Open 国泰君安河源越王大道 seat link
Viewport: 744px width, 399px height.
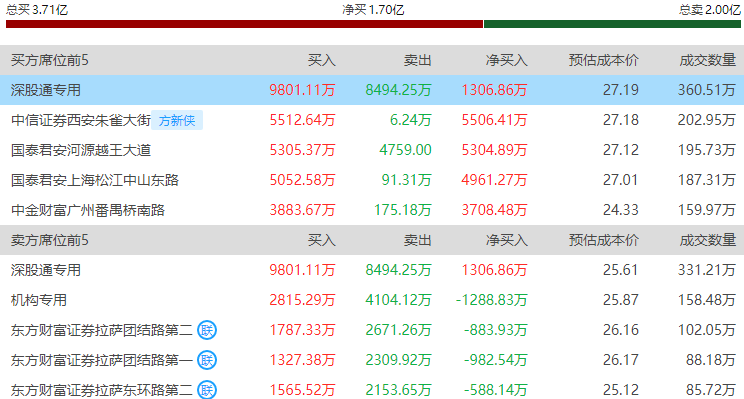tap(81, 150)
